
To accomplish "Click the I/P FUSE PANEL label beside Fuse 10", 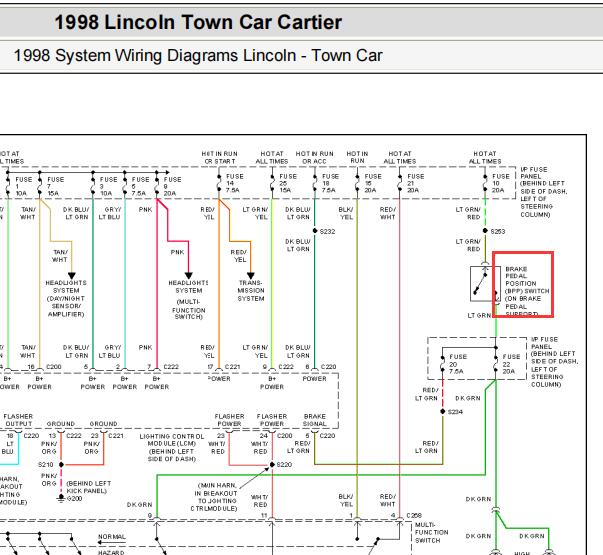I will pos(543,192).
